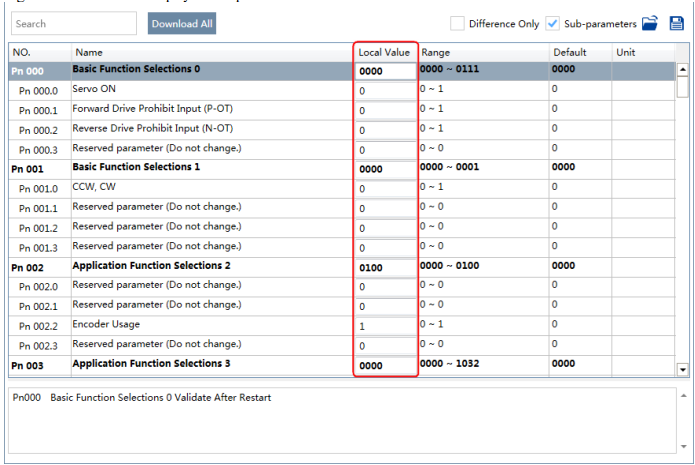Click description pane scroll down arrow
This screenshot has height=465, width=695.
[683, 446]
